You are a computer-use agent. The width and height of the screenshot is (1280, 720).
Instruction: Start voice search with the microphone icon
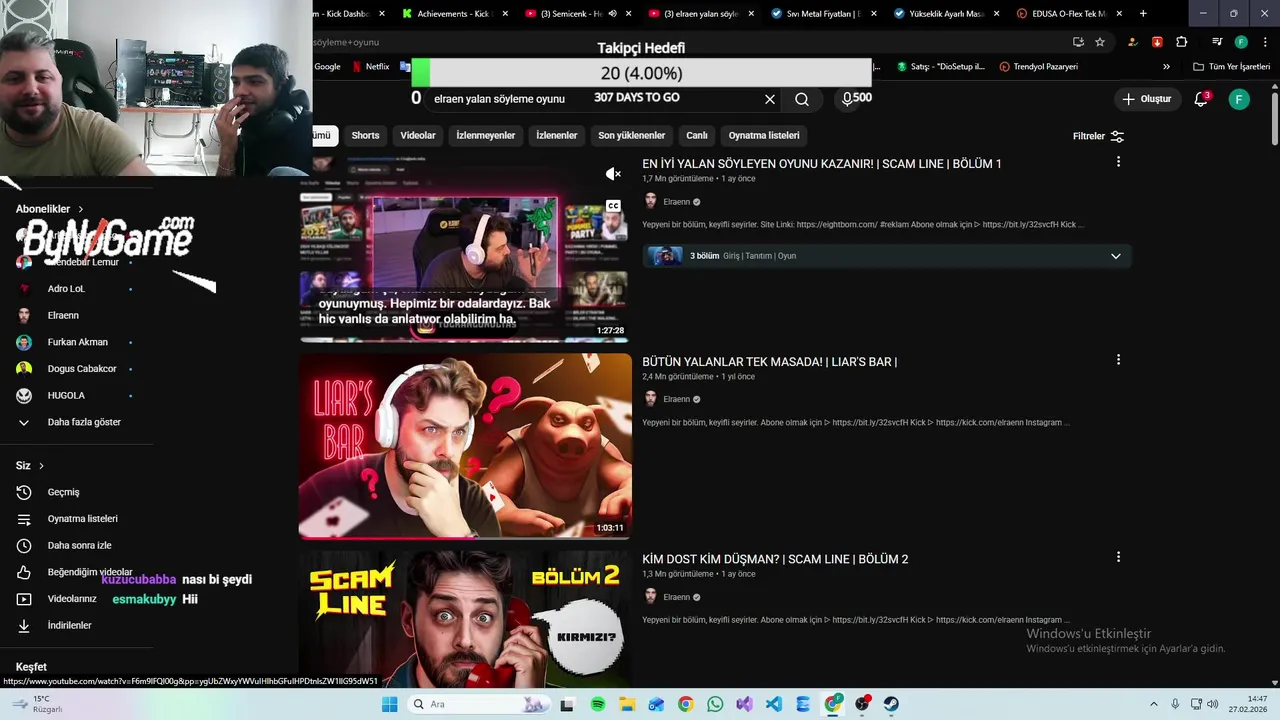(x=847, y=99)
